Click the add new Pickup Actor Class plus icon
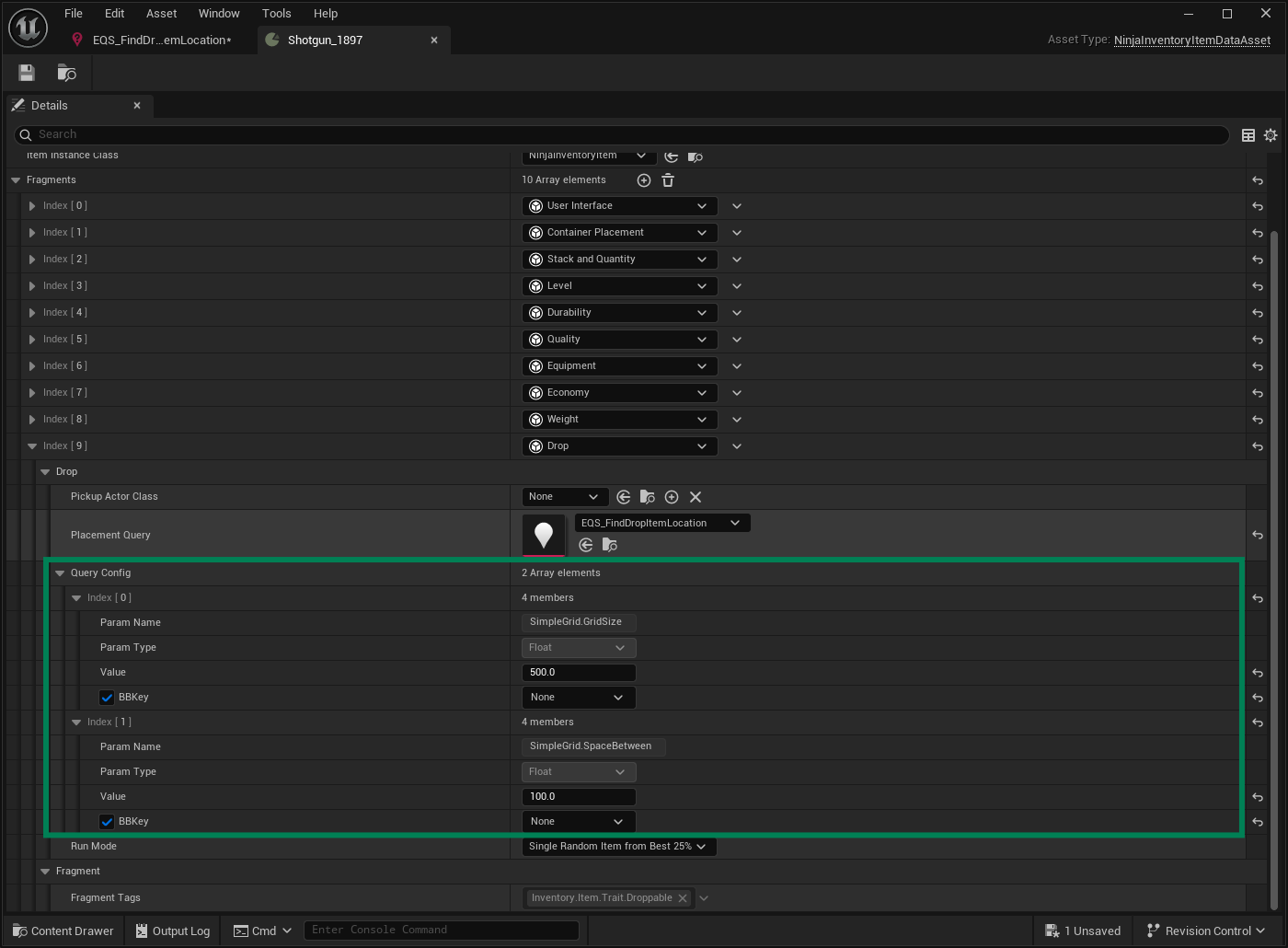1288x948 pixels. pos(672,497)
